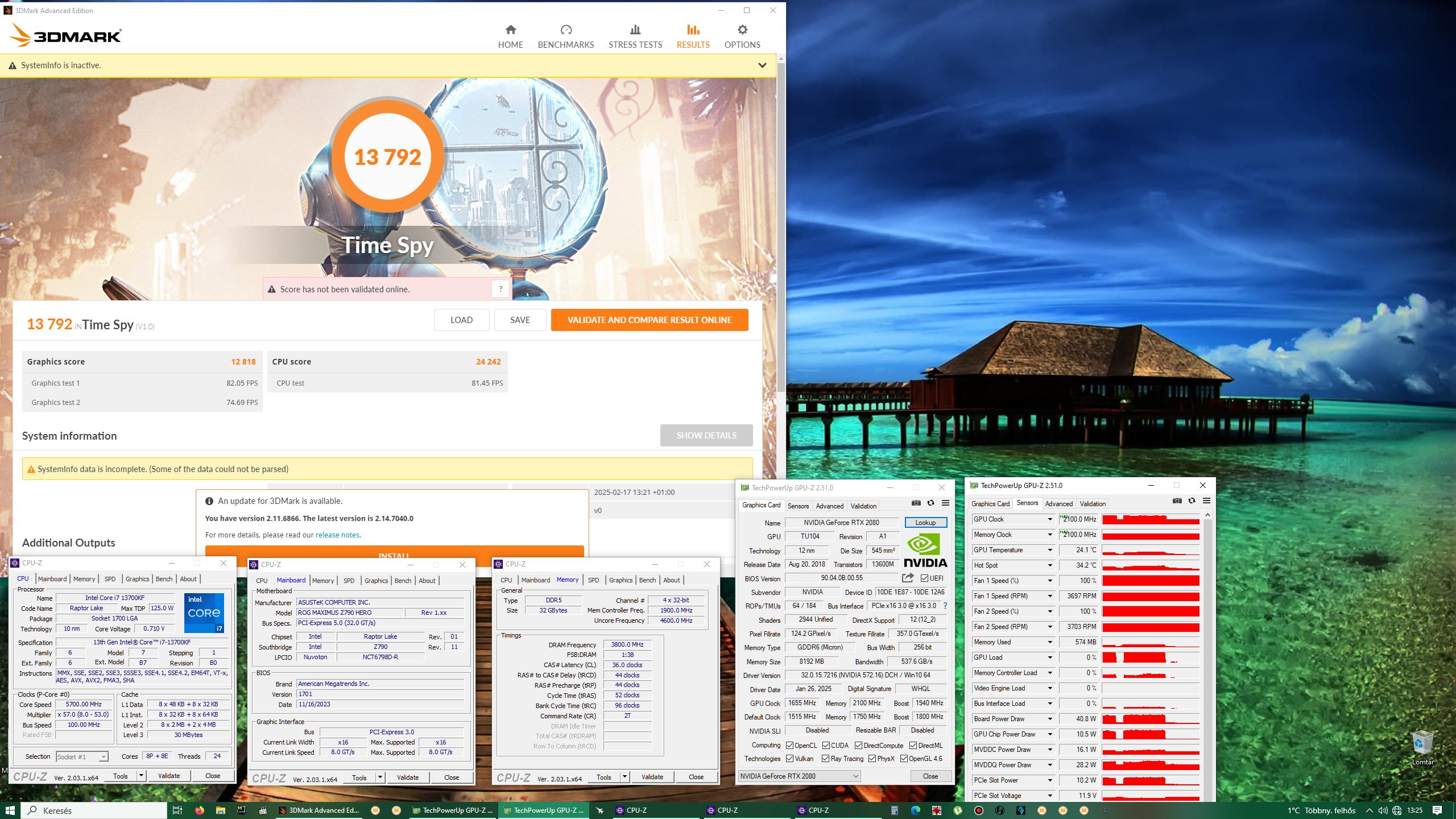Click the LOAD button in 3DMark
Image resolution: width=1456 pixels, height=819 pixels.
[x=461, y=320]
